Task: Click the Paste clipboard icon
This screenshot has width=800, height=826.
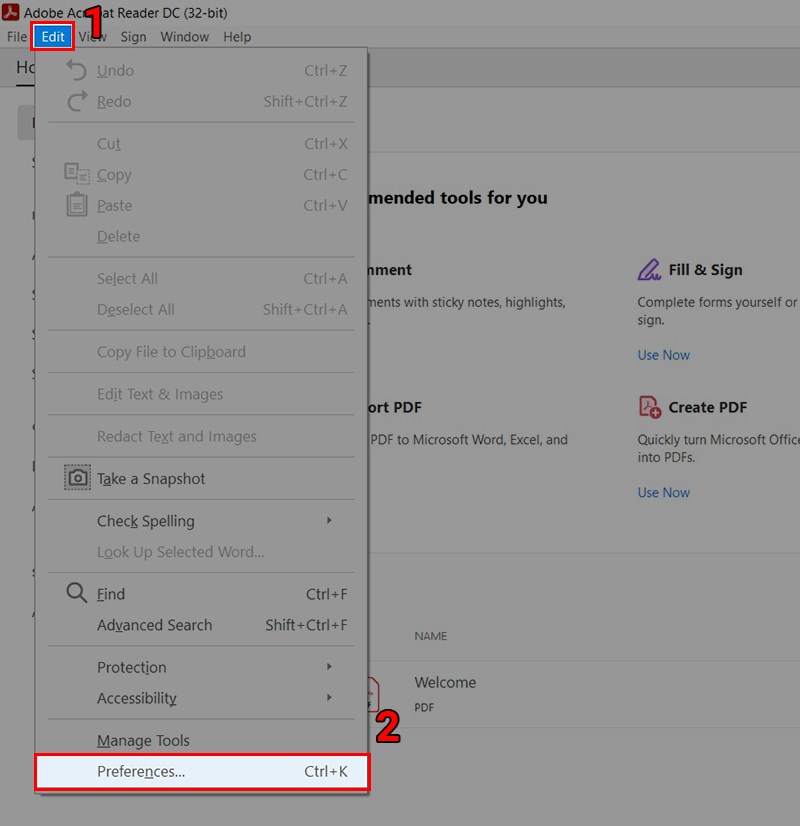Action: coord(77,205)
